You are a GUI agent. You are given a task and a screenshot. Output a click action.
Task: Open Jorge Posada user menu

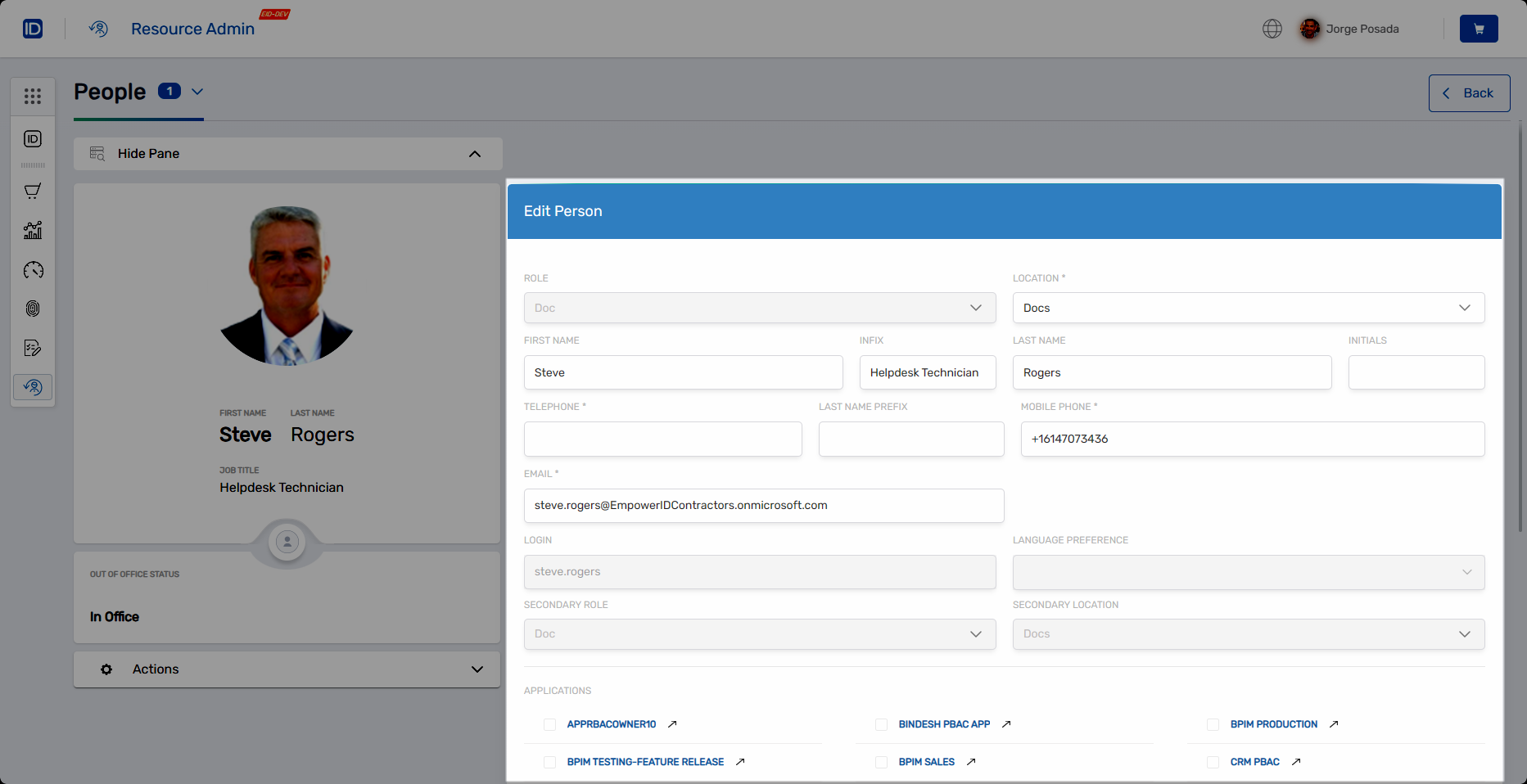(1349, 29)
